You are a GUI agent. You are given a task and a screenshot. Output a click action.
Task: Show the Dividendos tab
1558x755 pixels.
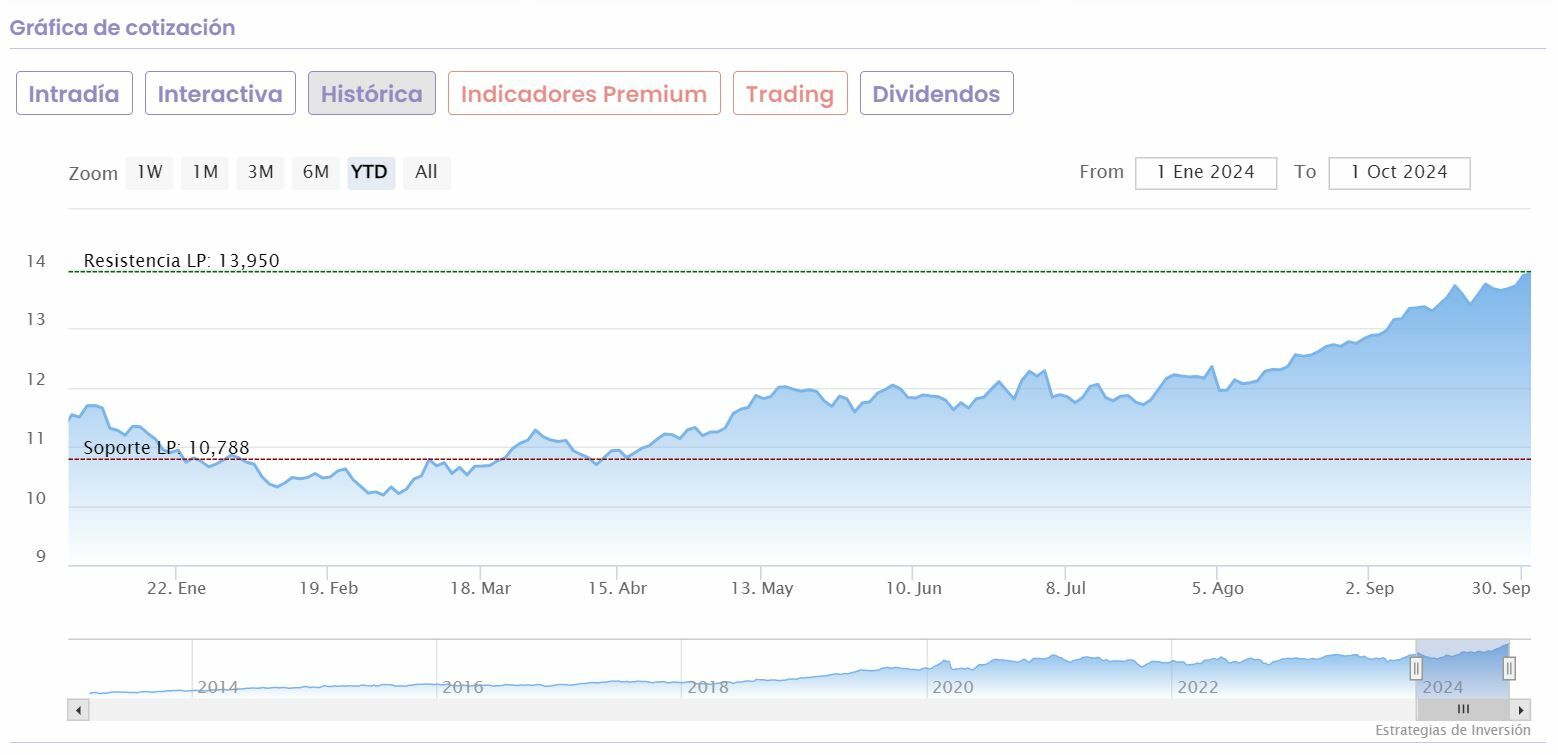point(936,94)
